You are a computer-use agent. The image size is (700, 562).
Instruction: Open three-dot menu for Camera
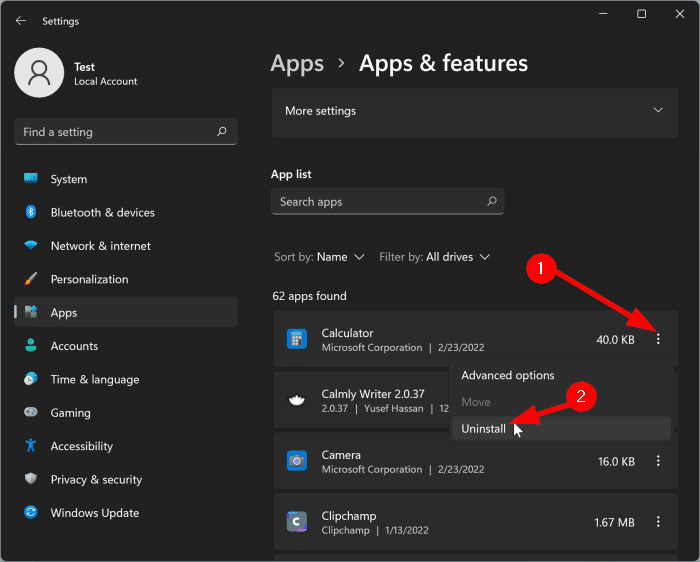click(x=658, y=461)
